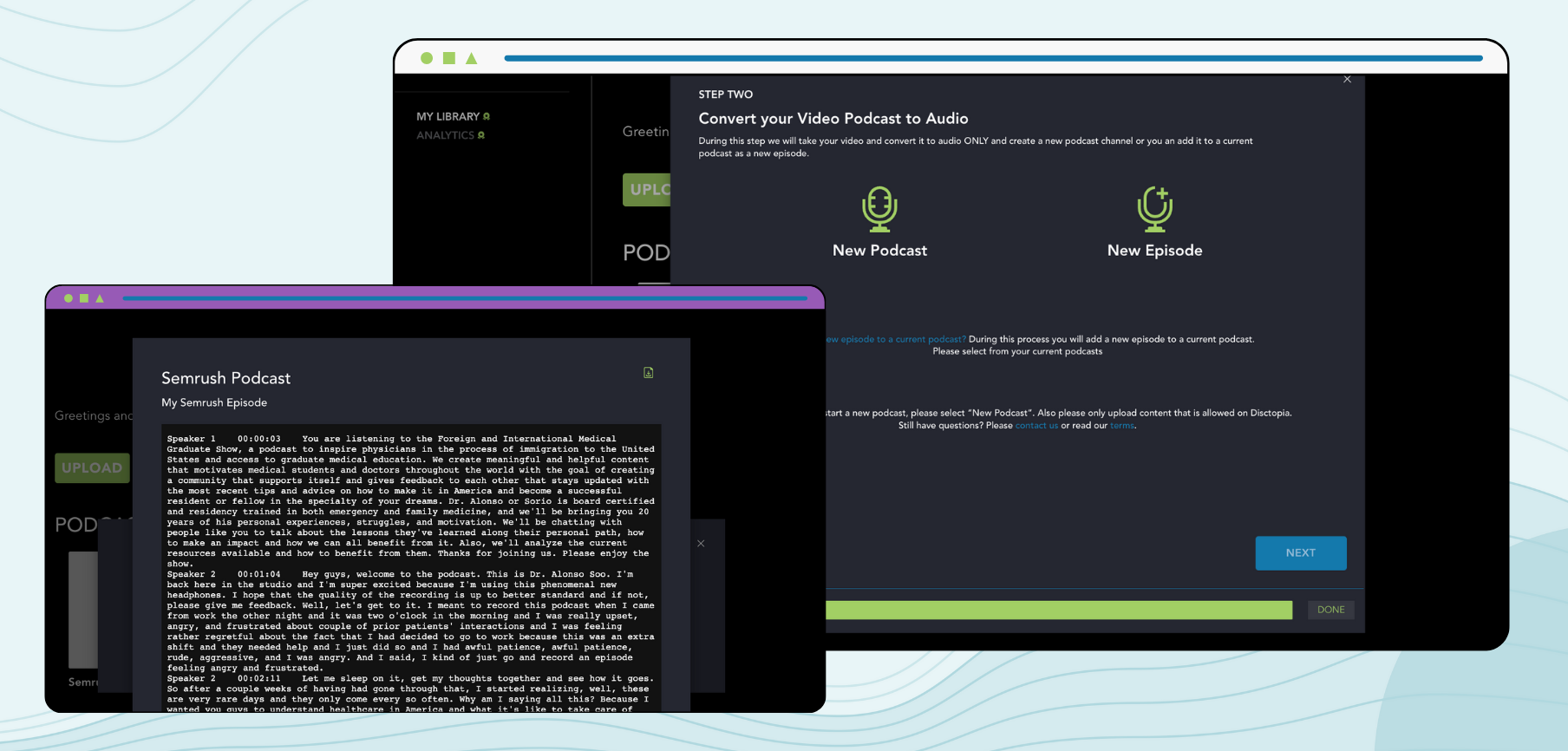Close the dialog behind the transcript panel
Viewport: 1568px width, 751px height.
(x=701, y=544)
